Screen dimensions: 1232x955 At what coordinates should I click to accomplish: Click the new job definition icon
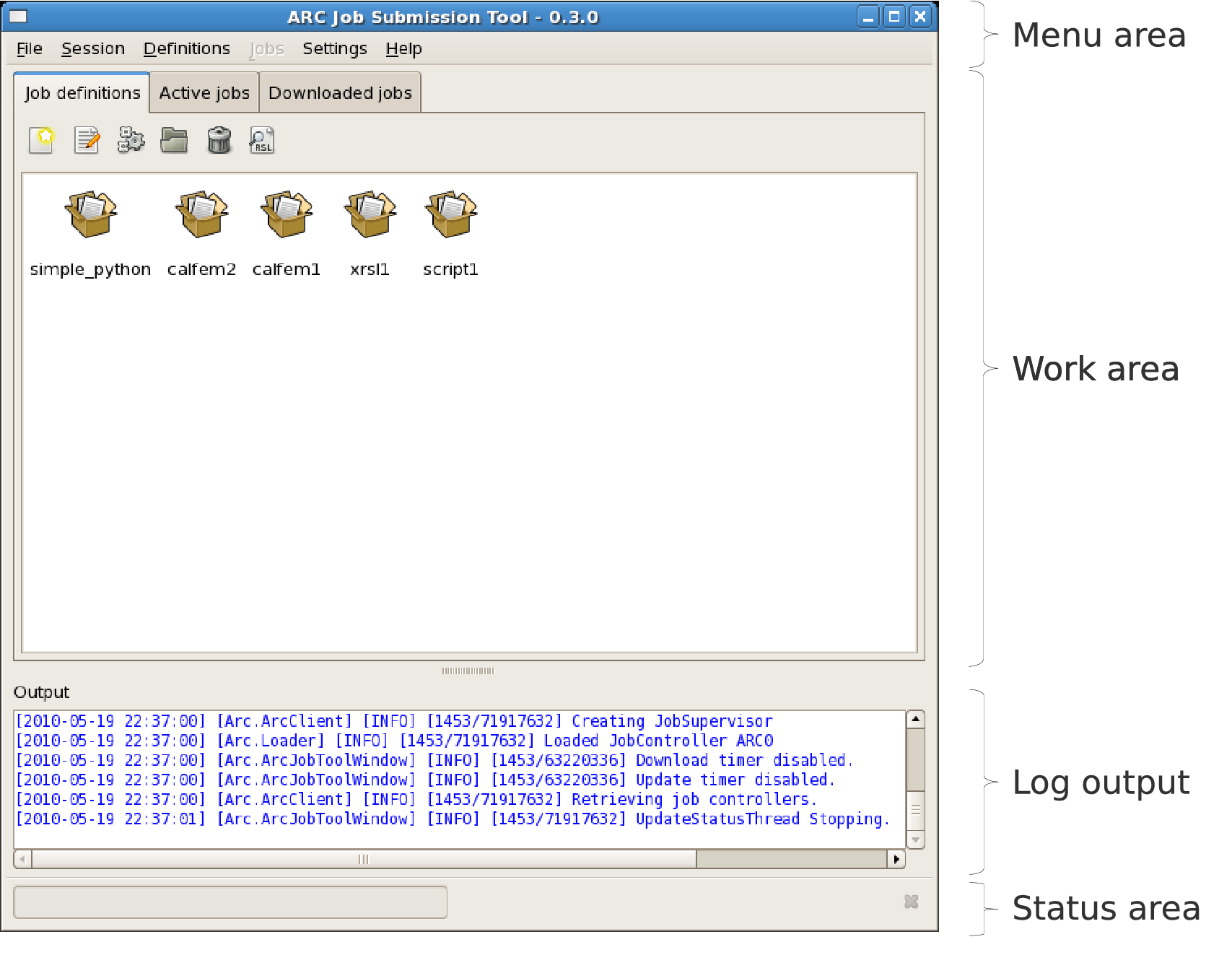(42, 140)
